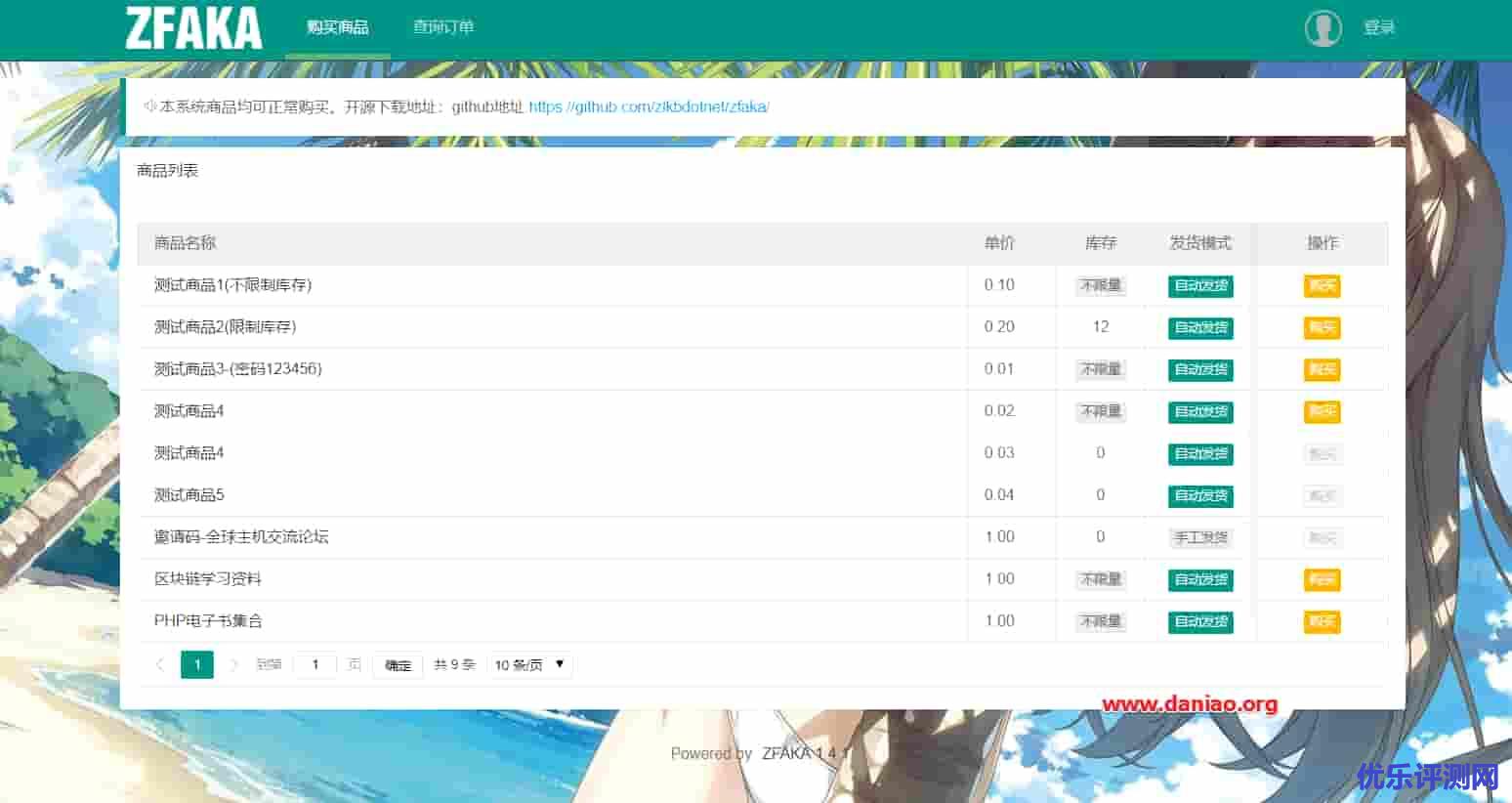Click 手工发货 tag of 邀请码 row

tap(1200, 537)
